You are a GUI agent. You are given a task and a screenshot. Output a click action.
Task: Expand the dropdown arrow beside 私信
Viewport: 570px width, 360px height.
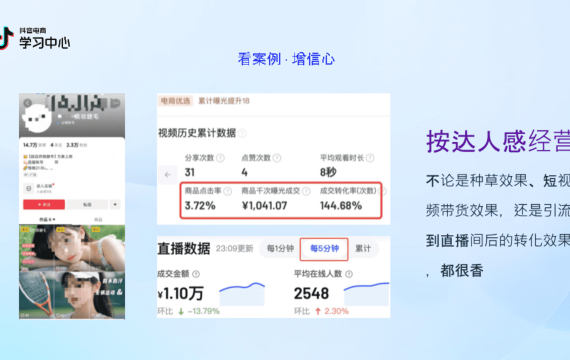[x=115, y=204]
